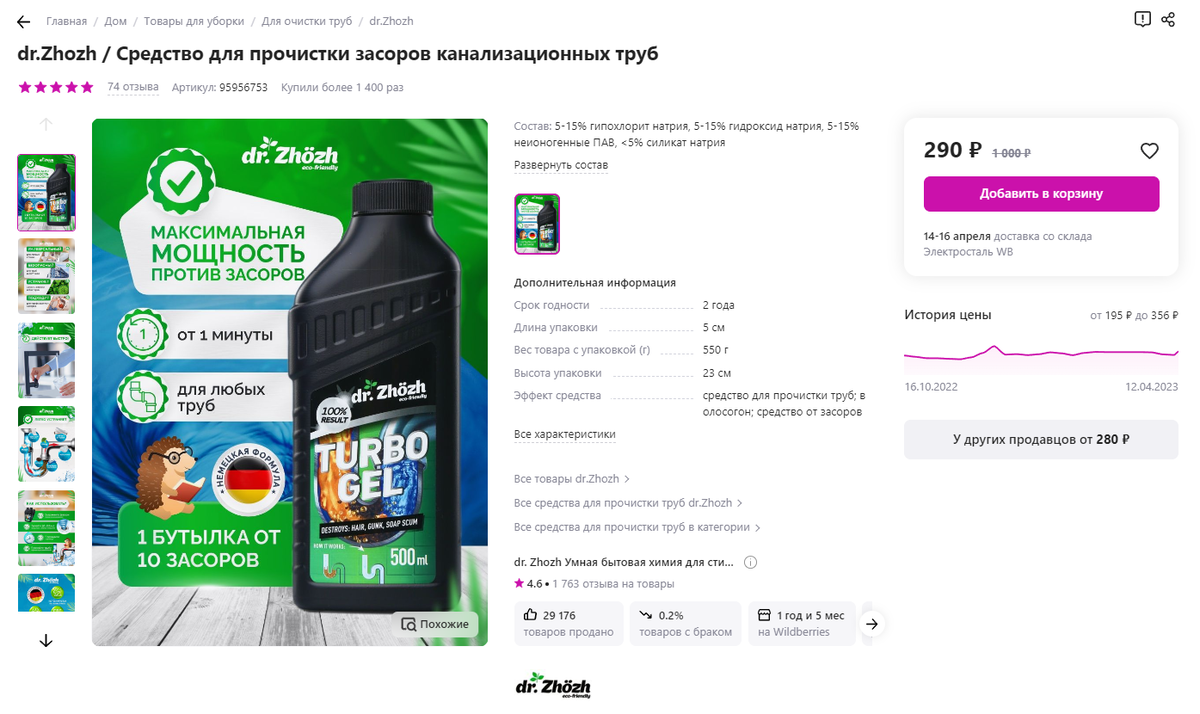Click the report issue speech-bubble icon

1142,19
